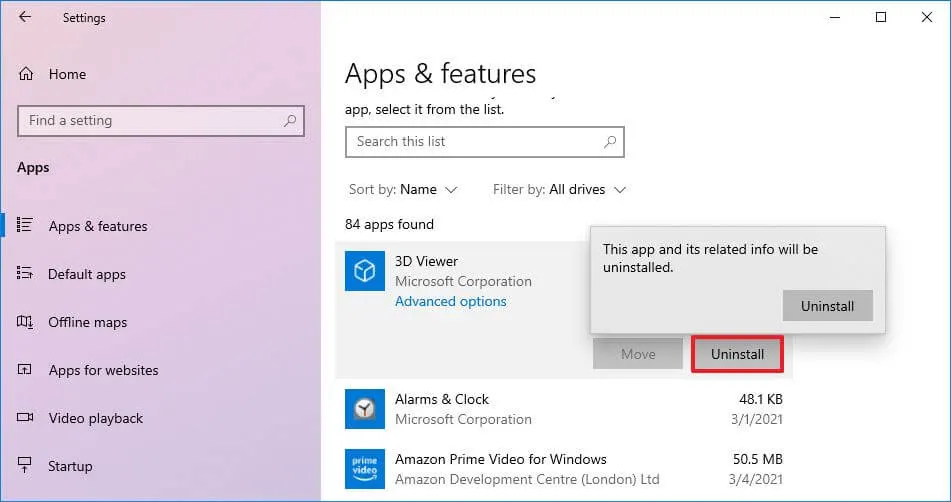Click Microsoft Corporation under Alarms & Clock

463,419
